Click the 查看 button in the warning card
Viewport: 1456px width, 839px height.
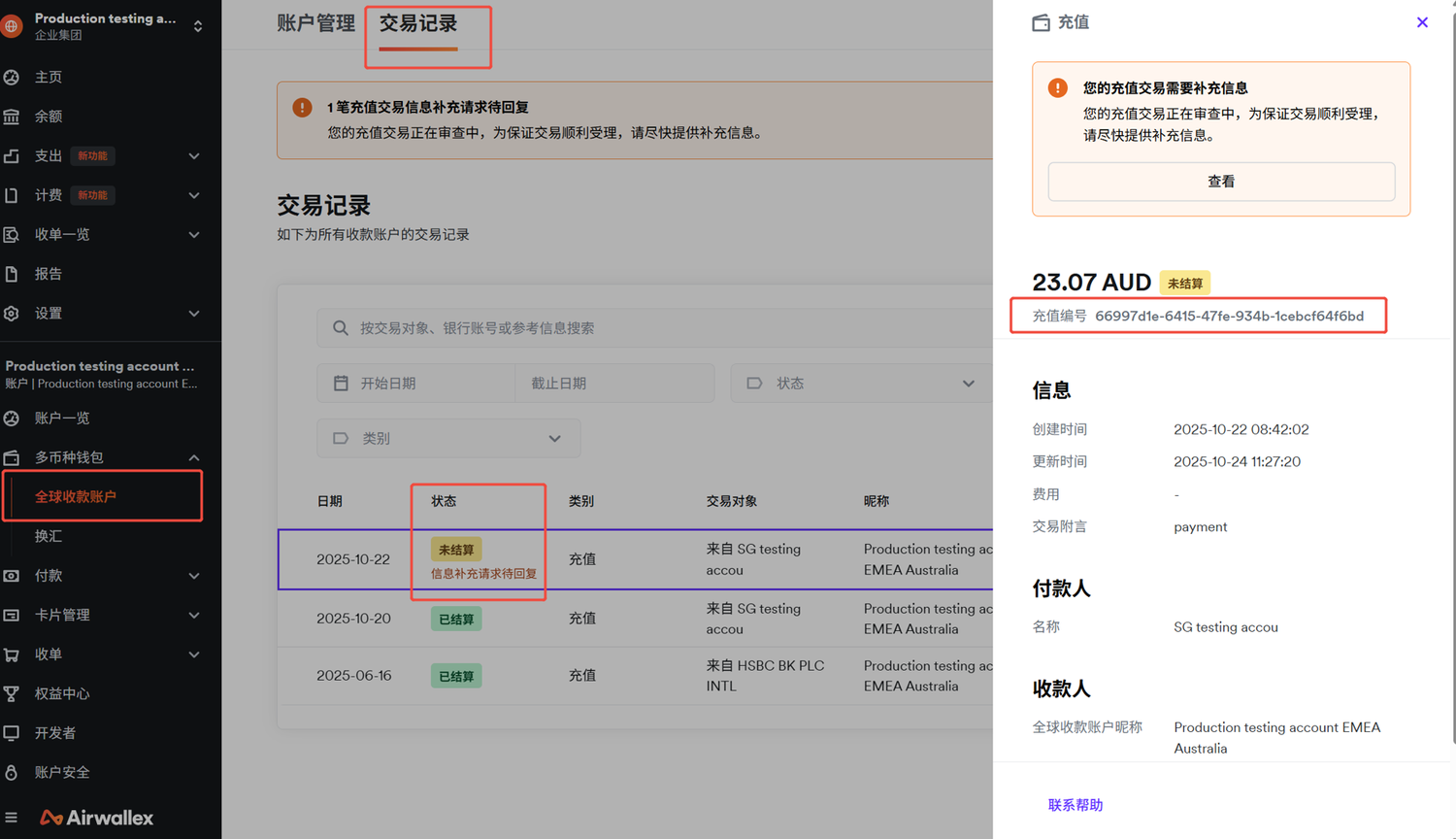click(x=1221, y=182)
